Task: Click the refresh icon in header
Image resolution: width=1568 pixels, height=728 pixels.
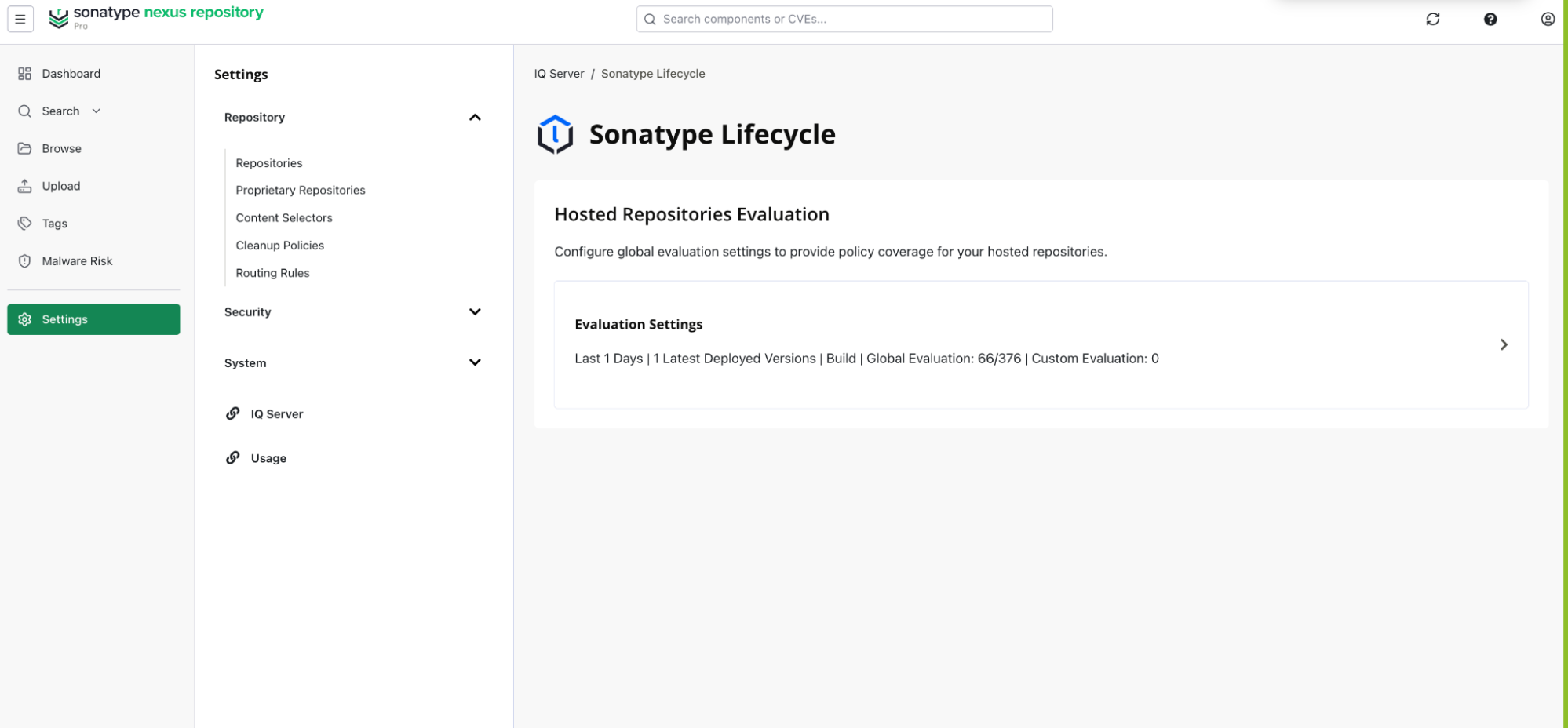Action: pos(1433,19)
